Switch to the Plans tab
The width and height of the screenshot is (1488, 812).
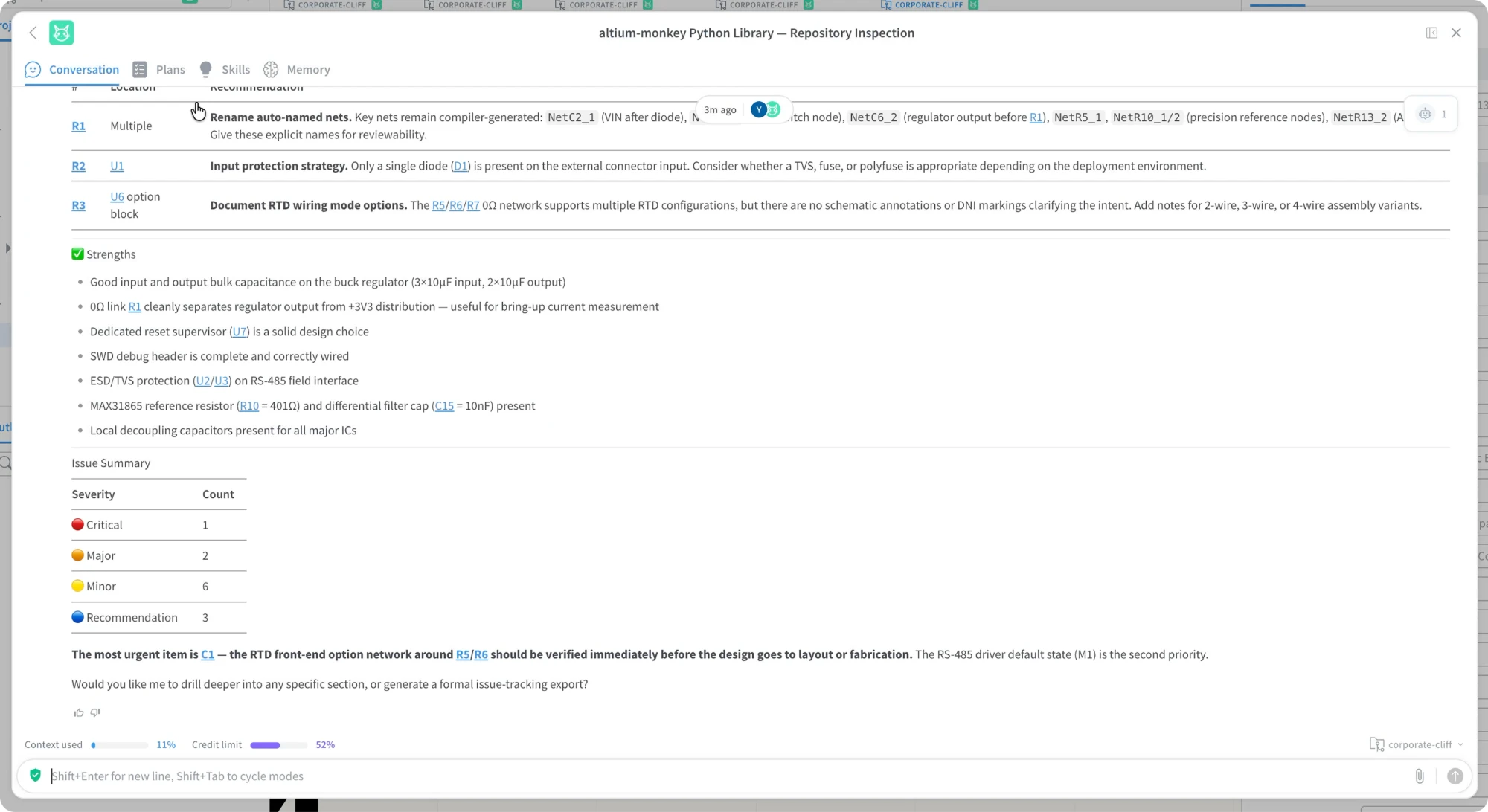[158, 69]
